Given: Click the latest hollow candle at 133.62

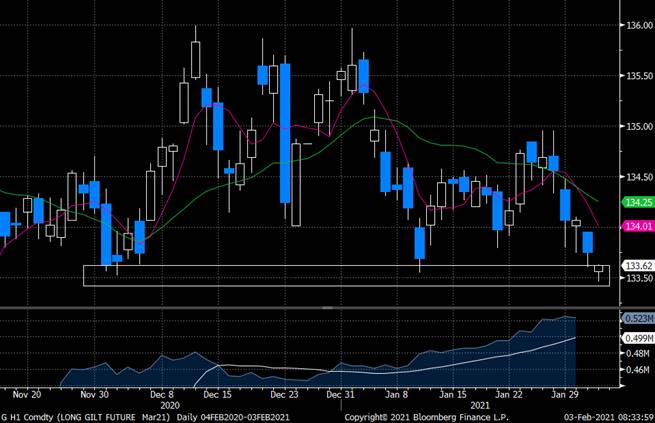Looking at the screenshot, I should (599, 268).
